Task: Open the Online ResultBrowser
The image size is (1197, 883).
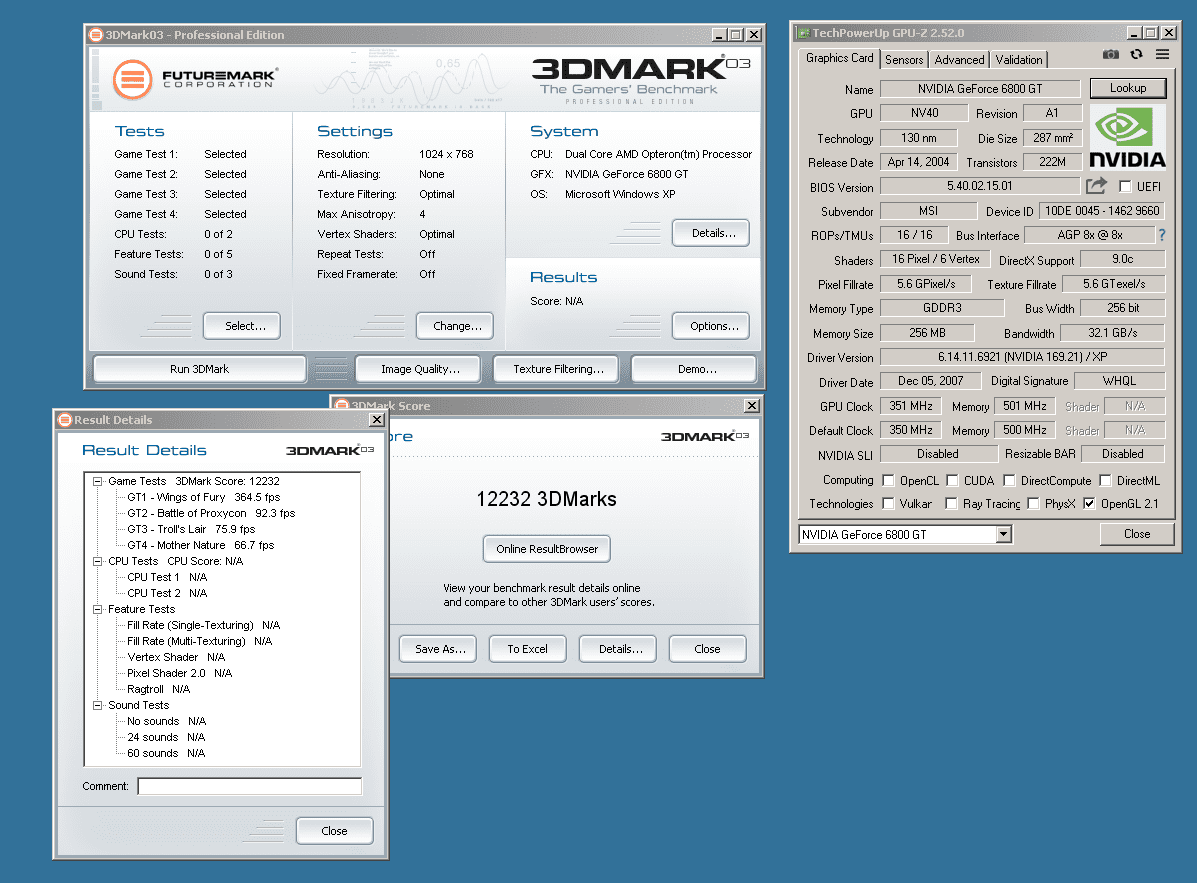Action: point(547,549)
